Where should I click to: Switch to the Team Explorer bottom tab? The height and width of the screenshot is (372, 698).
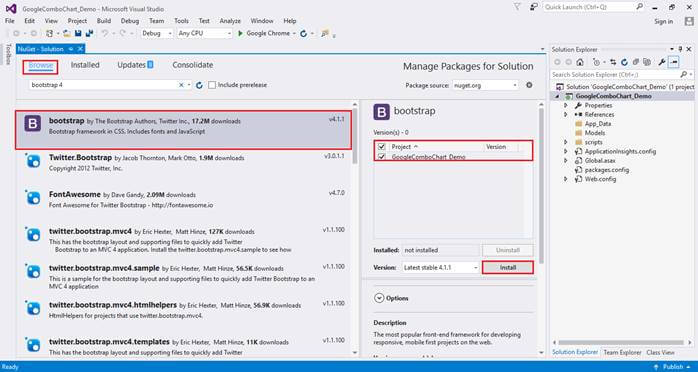coord(622,352)
